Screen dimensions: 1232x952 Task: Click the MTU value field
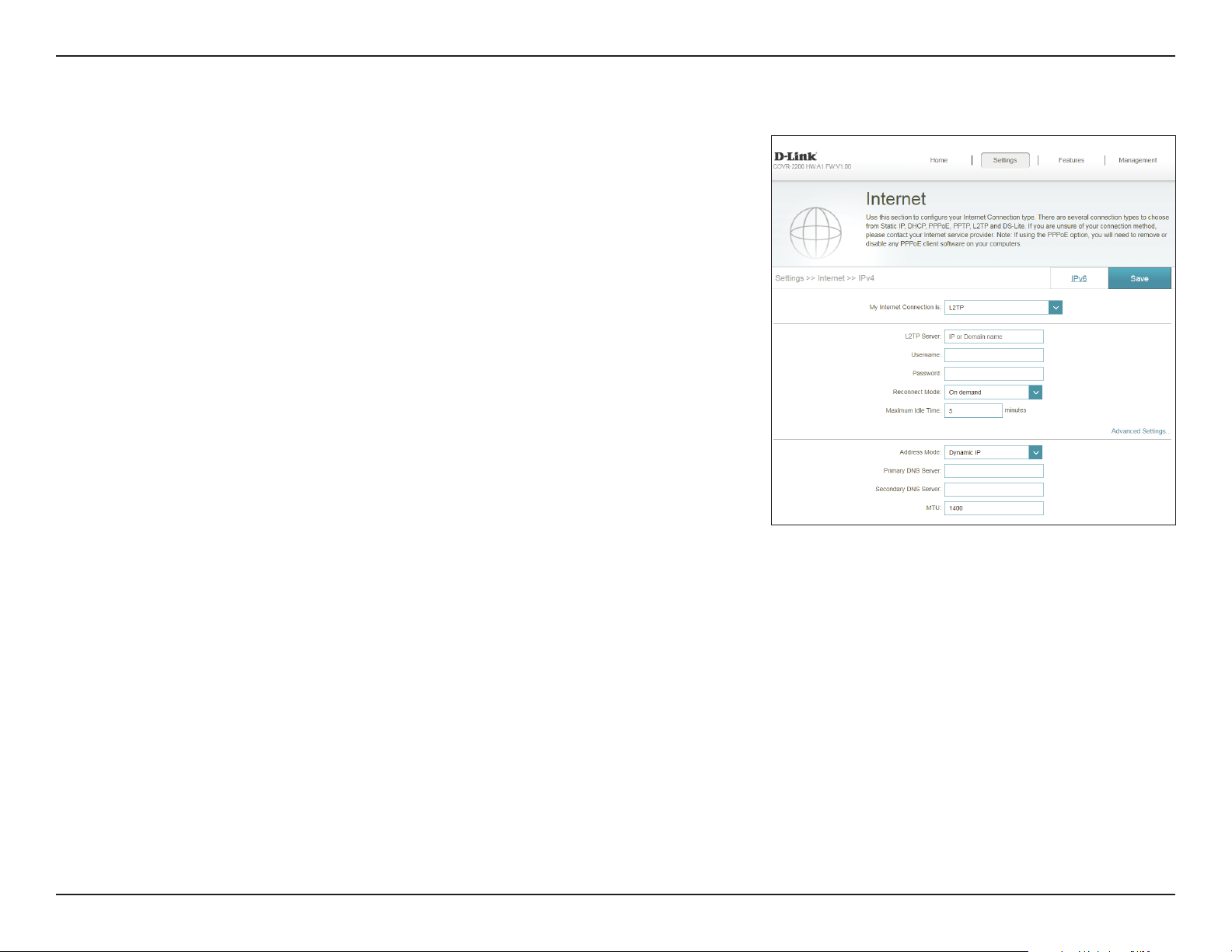point(993,508)
